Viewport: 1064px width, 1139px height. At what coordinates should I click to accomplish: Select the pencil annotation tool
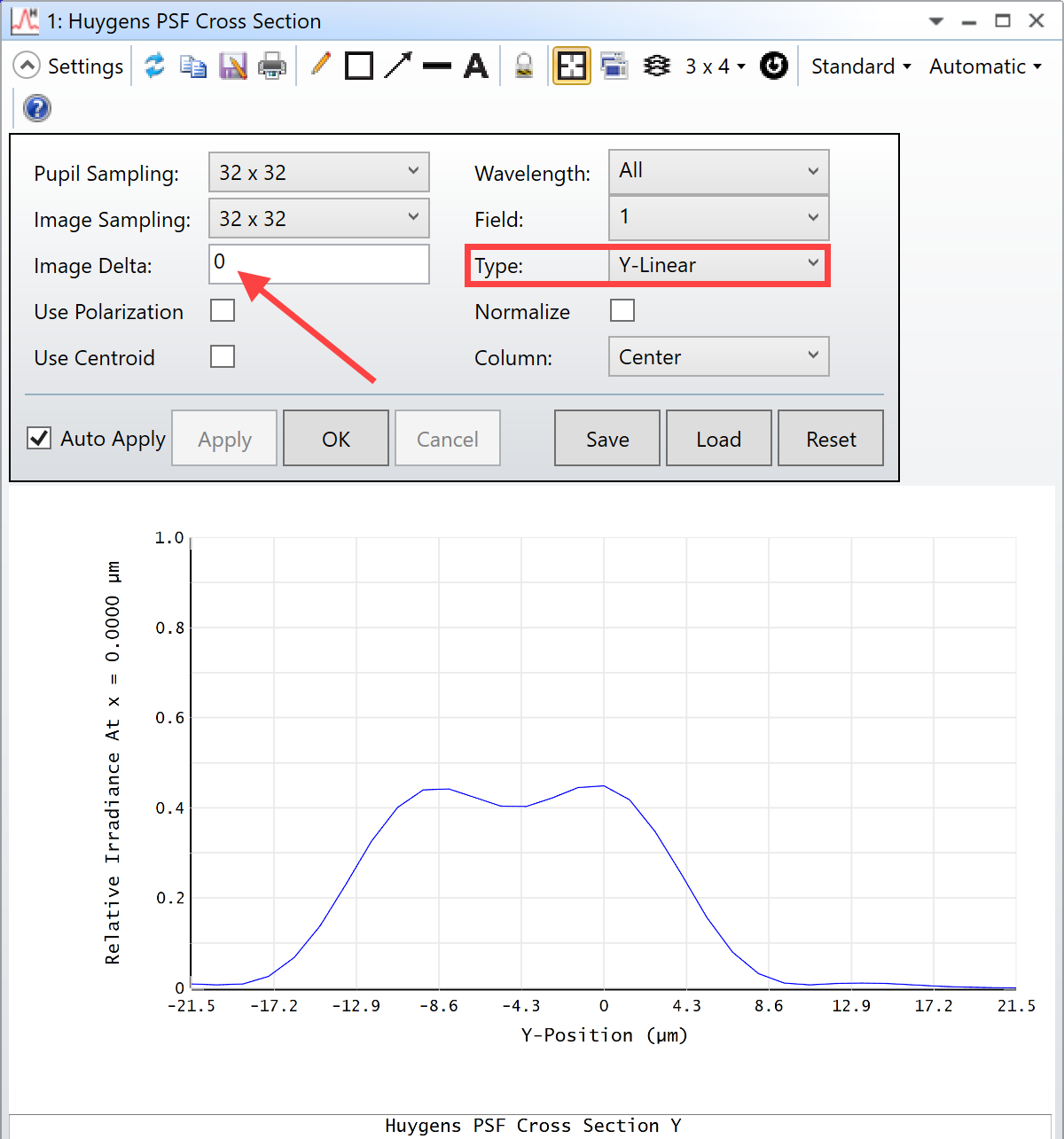click(x=321, y=65)
